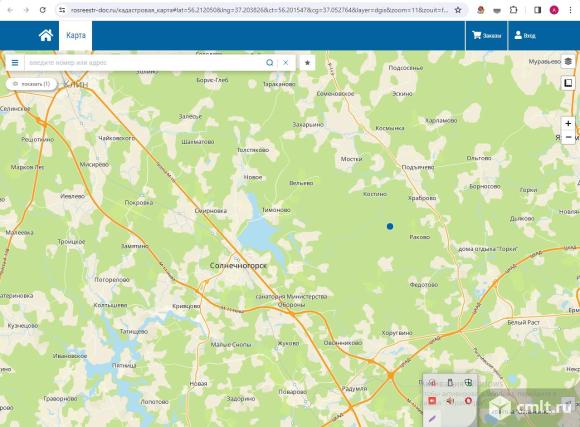Open the hamburger menu beside the search field
This screenshot has width=580, height=427.
point(15,63)
